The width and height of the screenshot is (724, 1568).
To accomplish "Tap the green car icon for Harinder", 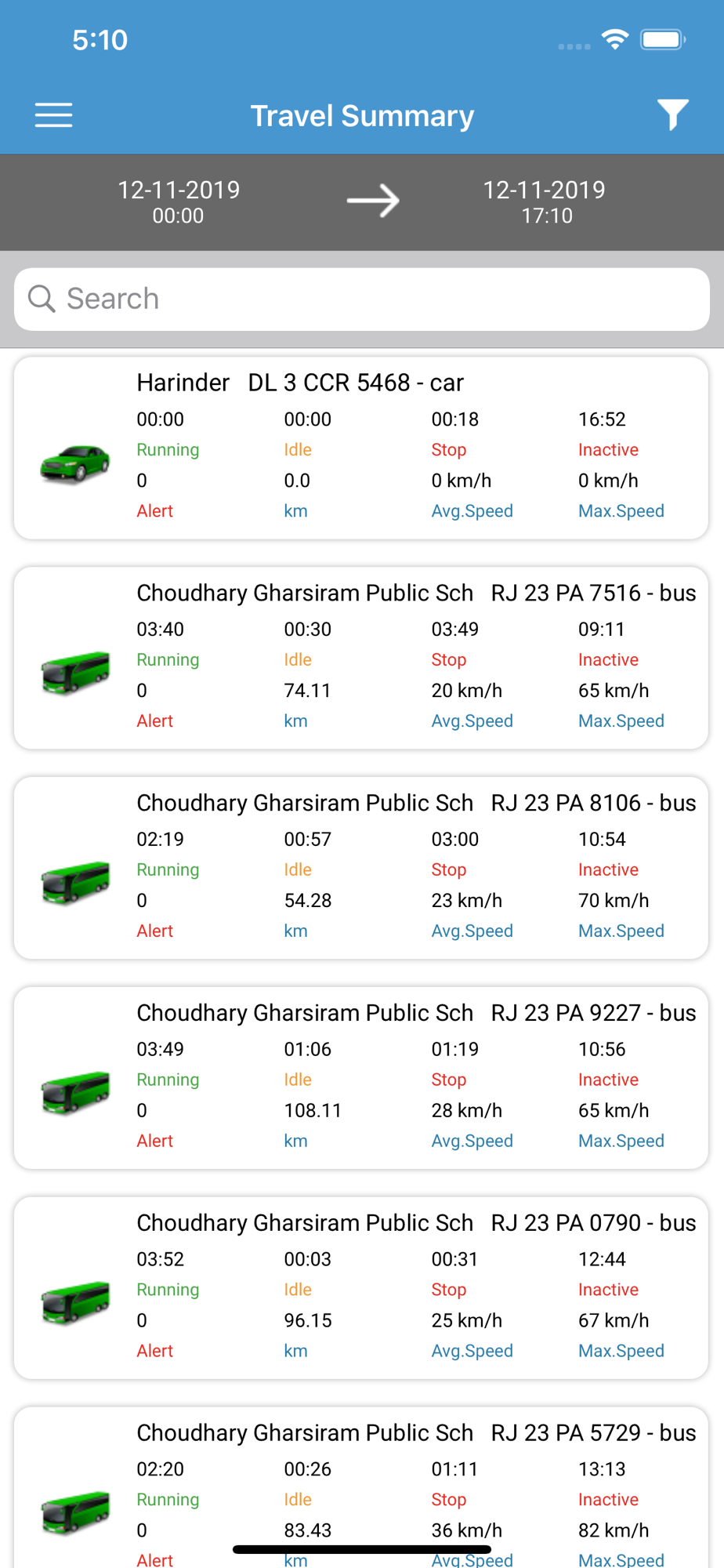I will 75,464.
